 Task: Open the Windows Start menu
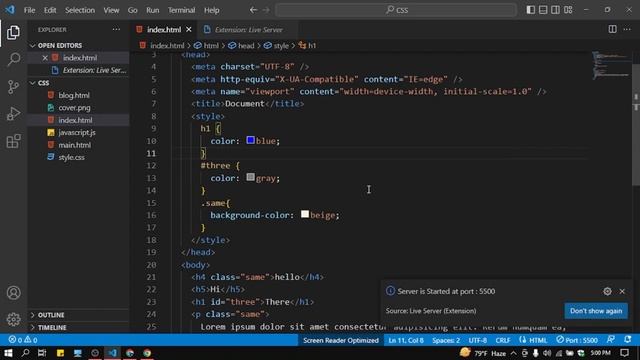[x=8, y=353]
